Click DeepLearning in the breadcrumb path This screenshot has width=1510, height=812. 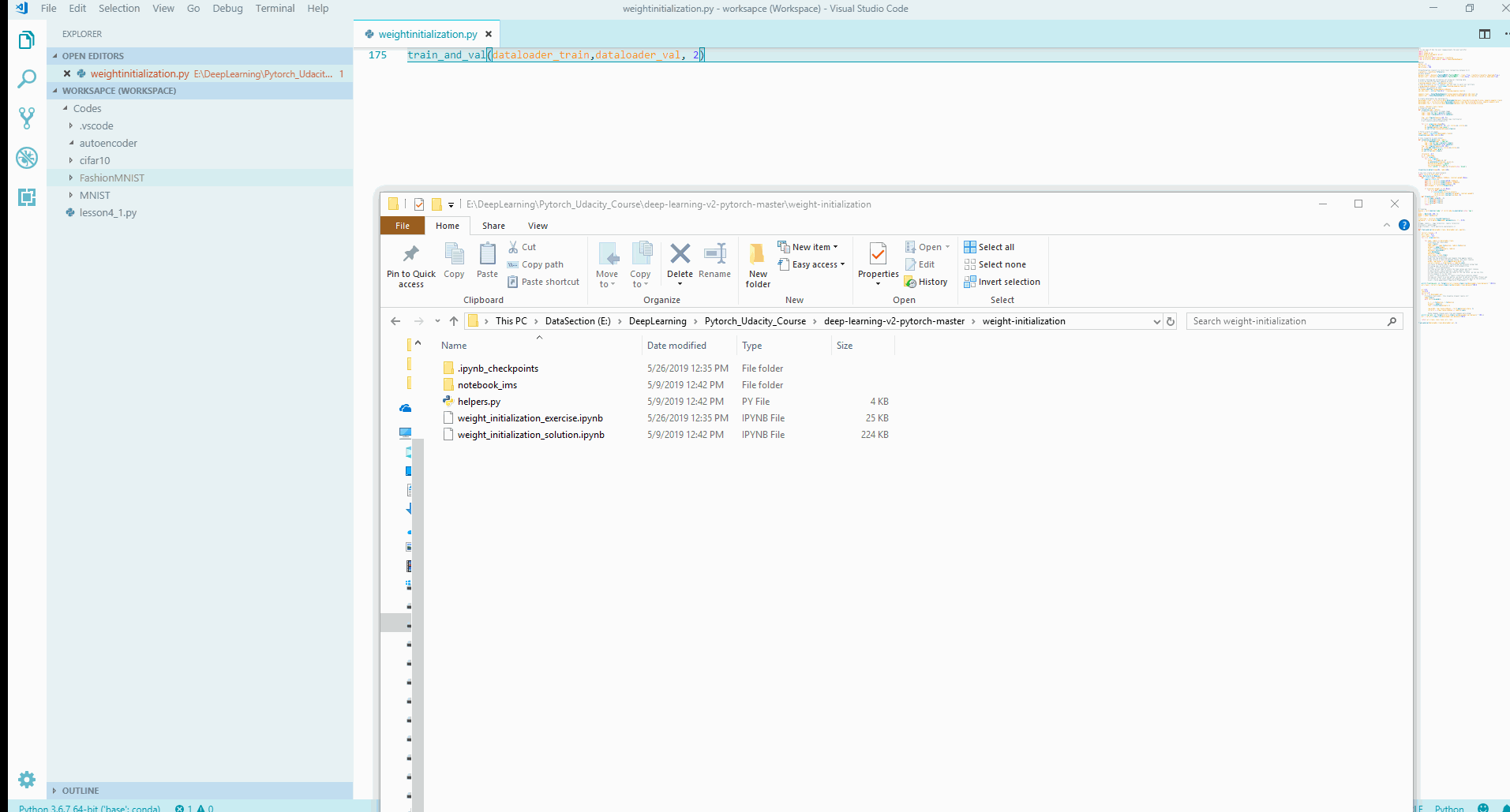click(x=658, y=321)
